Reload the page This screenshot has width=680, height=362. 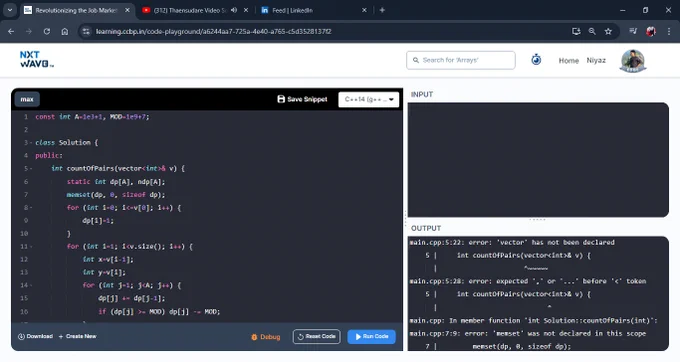pyautogui.click(x=47, y=31)
